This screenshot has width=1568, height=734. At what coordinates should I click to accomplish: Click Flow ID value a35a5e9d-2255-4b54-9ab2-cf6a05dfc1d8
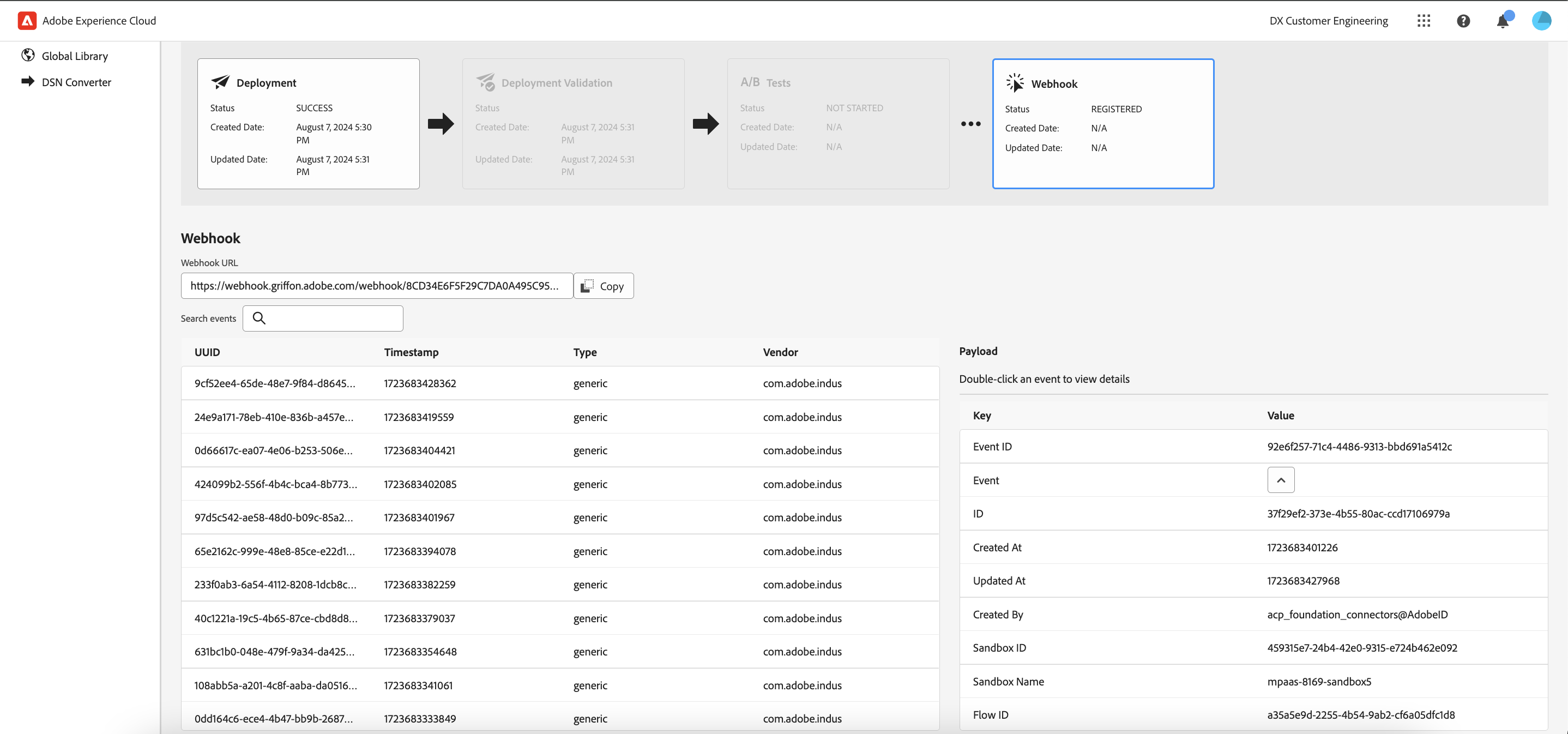[x=1361, y=714]
